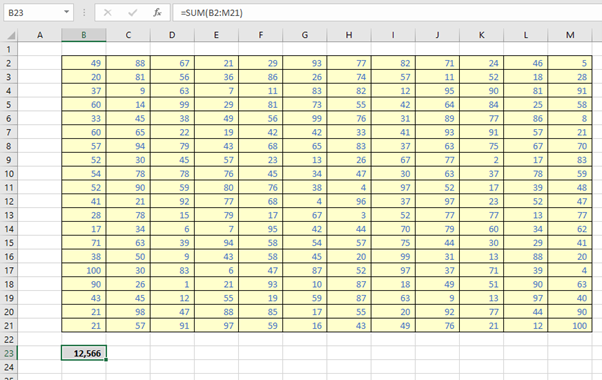Select column L header
The height and width of the screenshot is (380, 602).
(526, 35)
